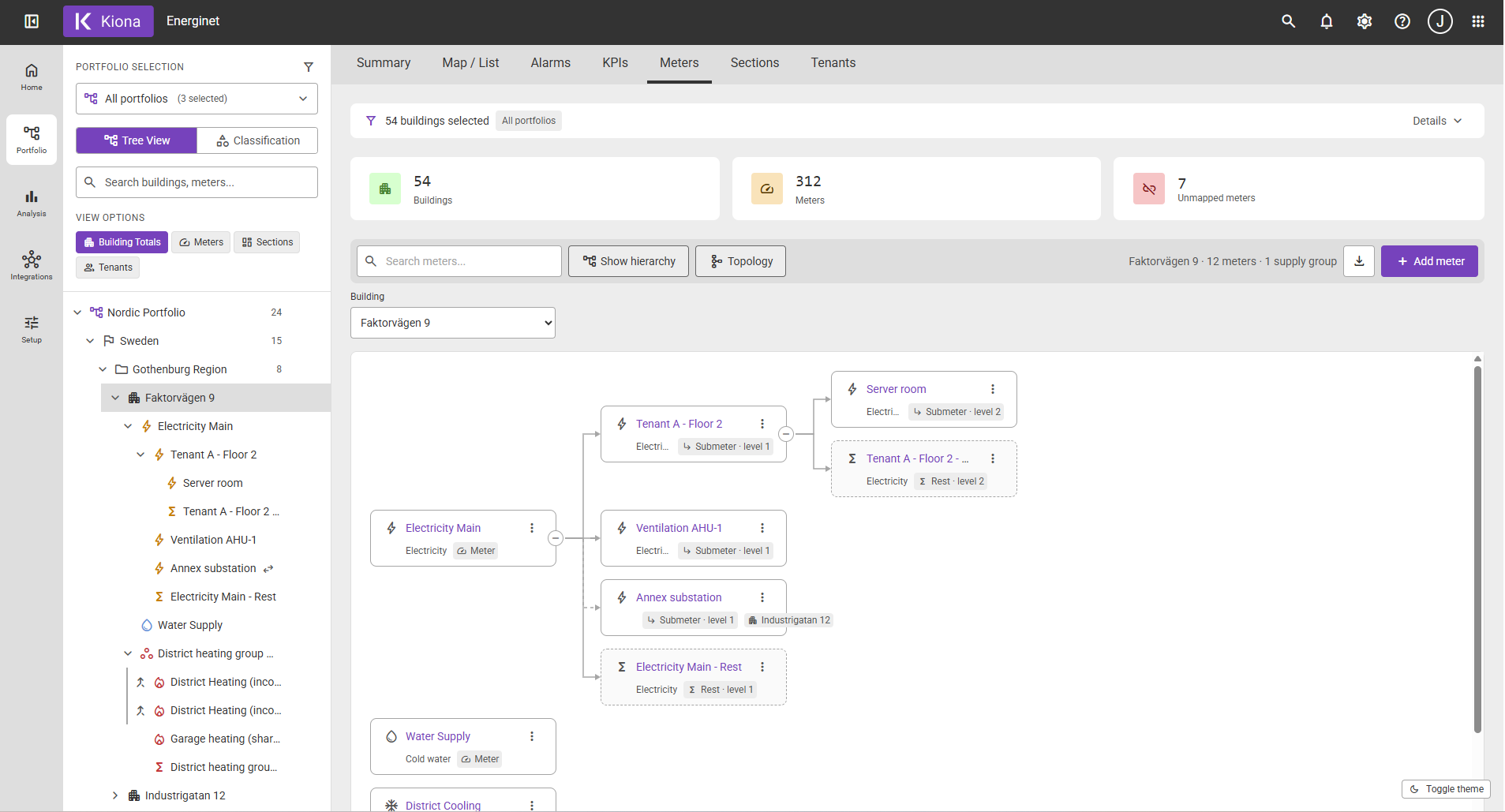Open Setup in the sidebar
This screenshot has width=1505, height=812.
(x=32, y=329)
